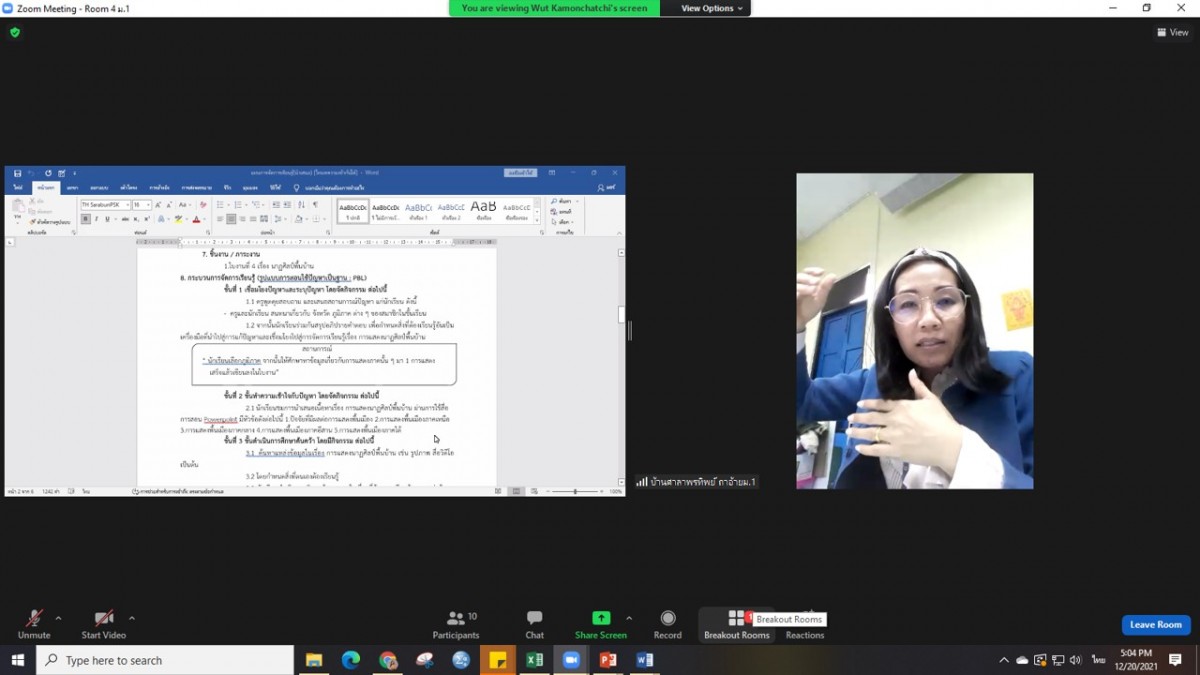This screenshot has height=675, width=1200.
Task: Click the speaker's video thumbnail
Action: tap(914, 331)
